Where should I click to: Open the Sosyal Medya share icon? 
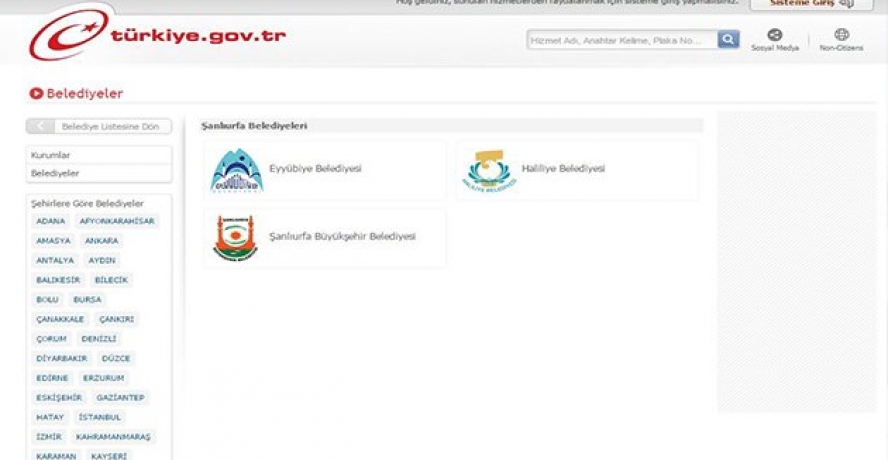(775, 35)
